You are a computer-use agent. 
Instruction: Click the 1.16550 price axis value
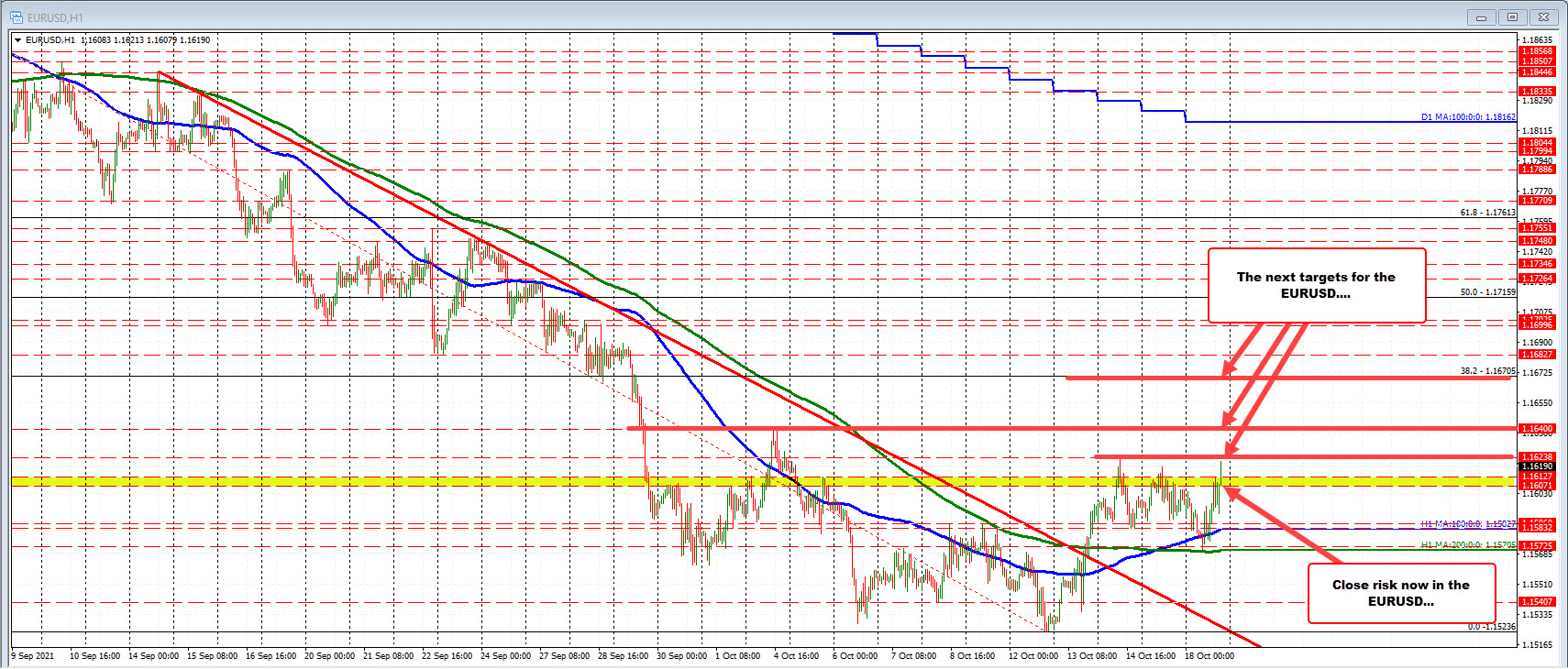(x=1538, y=403)
